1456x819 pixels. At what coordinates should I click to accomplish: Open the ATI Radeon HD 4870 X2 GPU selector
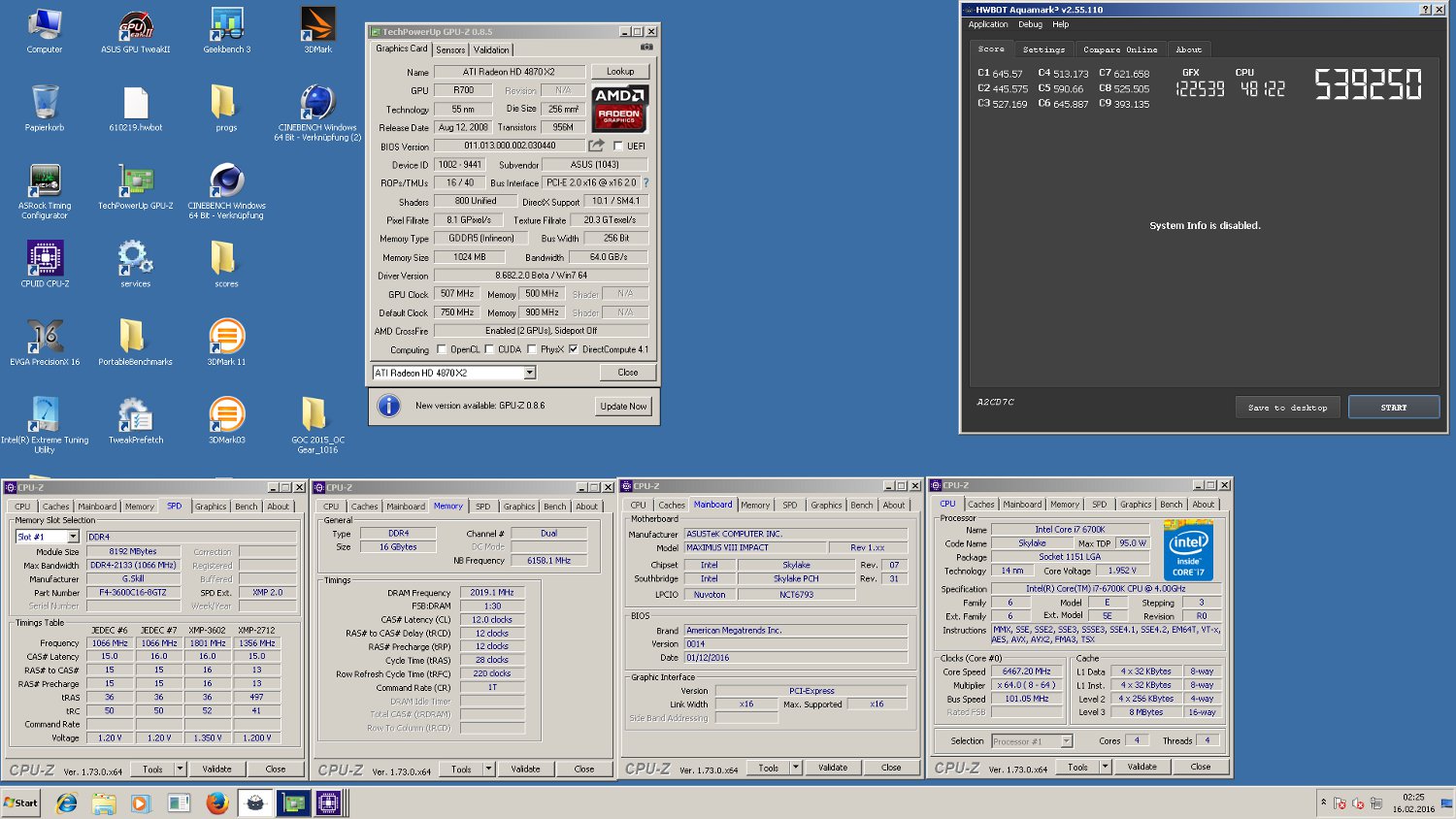click(454, 373)
